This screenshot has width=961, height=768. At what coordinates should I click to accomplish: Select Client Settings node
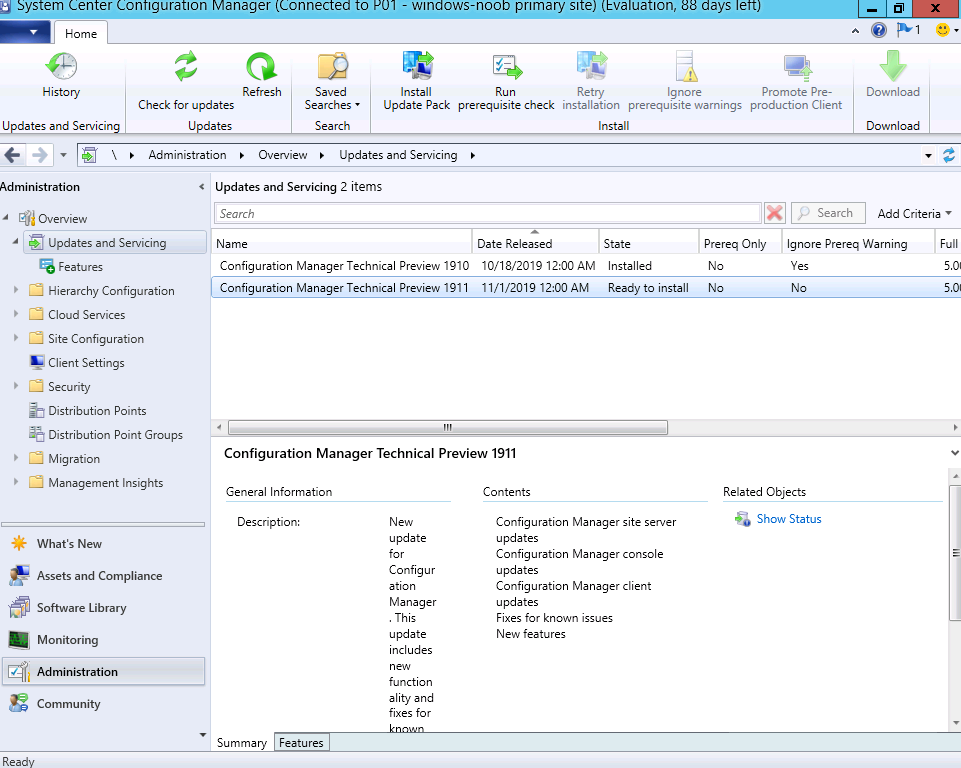point(86,363)
